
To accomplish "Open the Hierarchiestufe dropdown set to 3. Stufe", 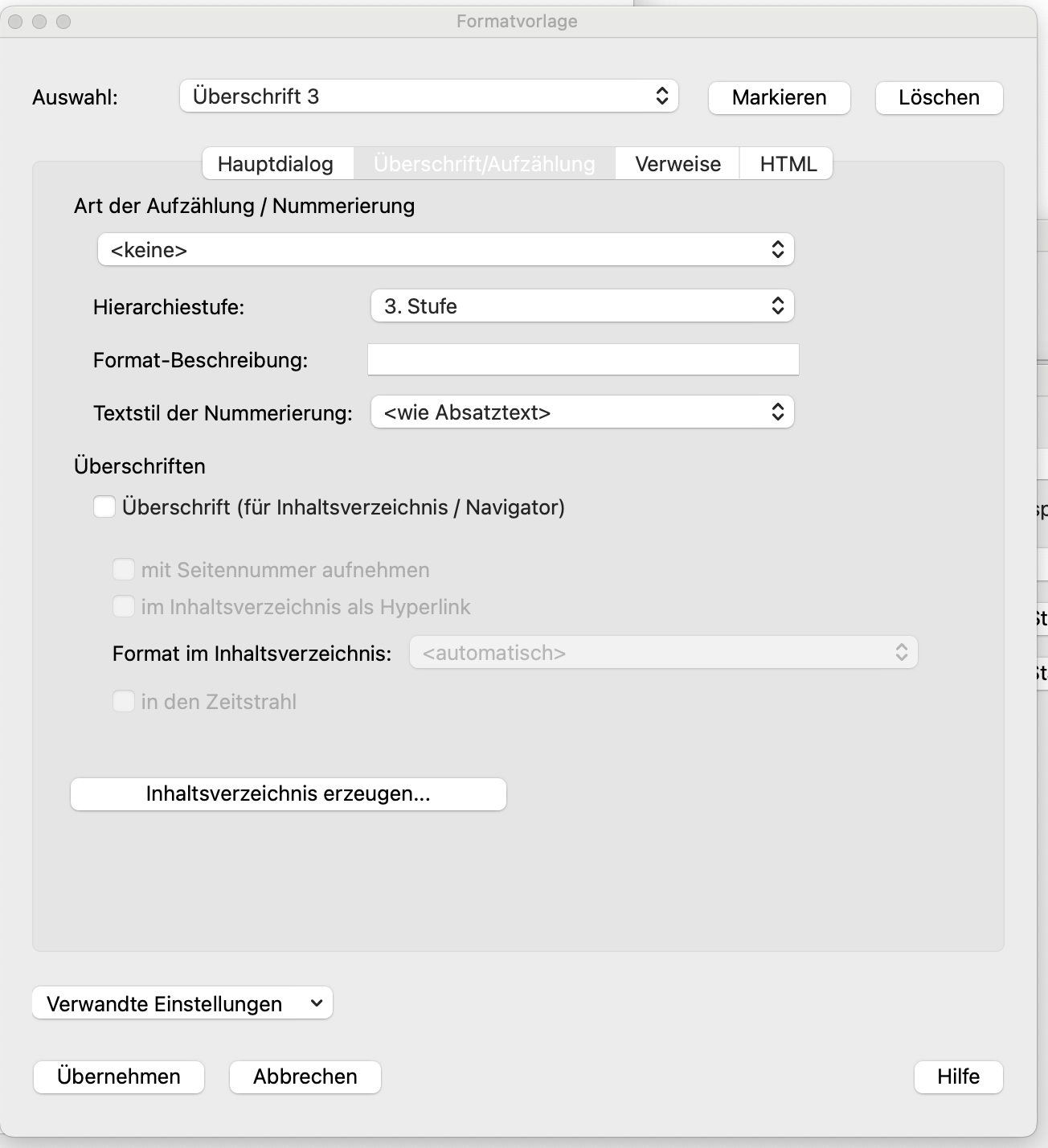I will click(582, 306).
